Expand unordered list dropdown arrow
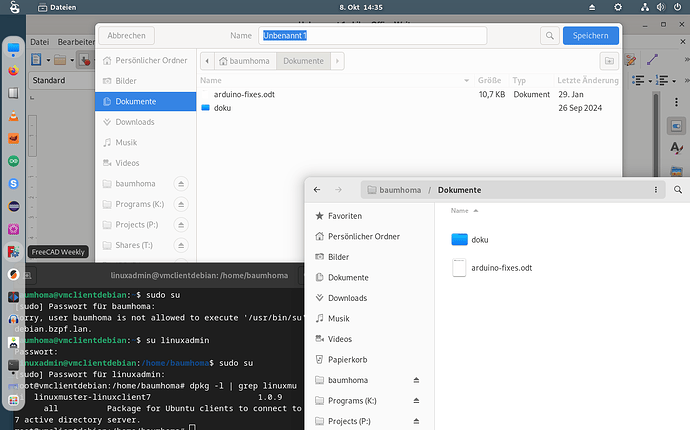The image size is (690, 430). (650, 81)
